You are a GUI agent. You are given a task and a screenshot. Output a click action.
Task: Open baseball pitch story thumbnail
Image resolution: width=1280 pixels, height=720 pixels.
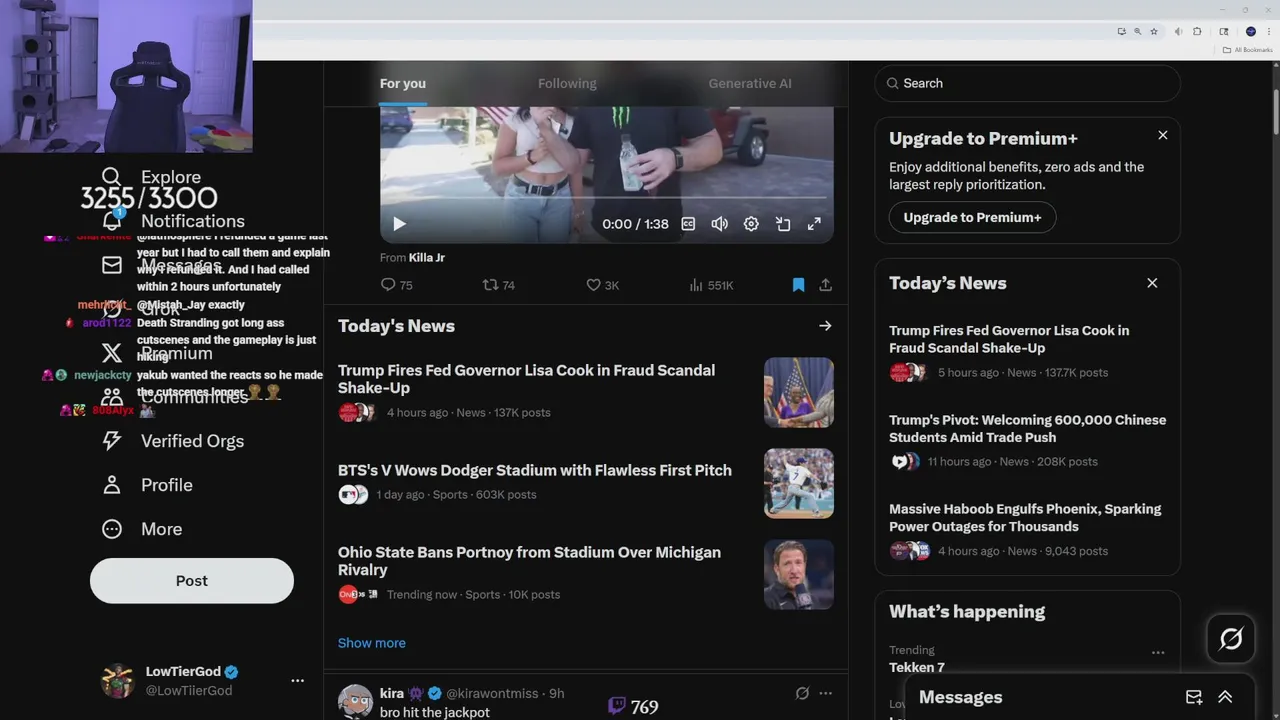pos(799,483)
